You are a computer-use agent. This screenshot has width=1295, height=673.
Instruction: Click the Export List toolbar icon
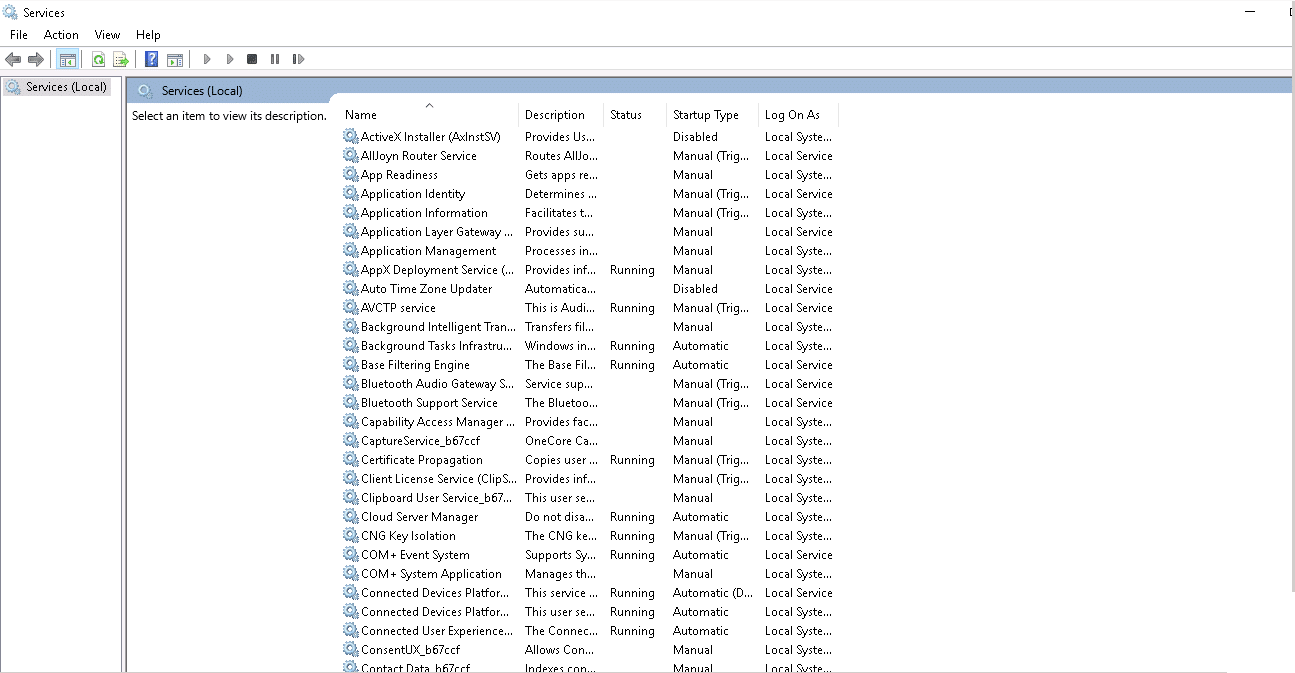click(x=121, y=60)
